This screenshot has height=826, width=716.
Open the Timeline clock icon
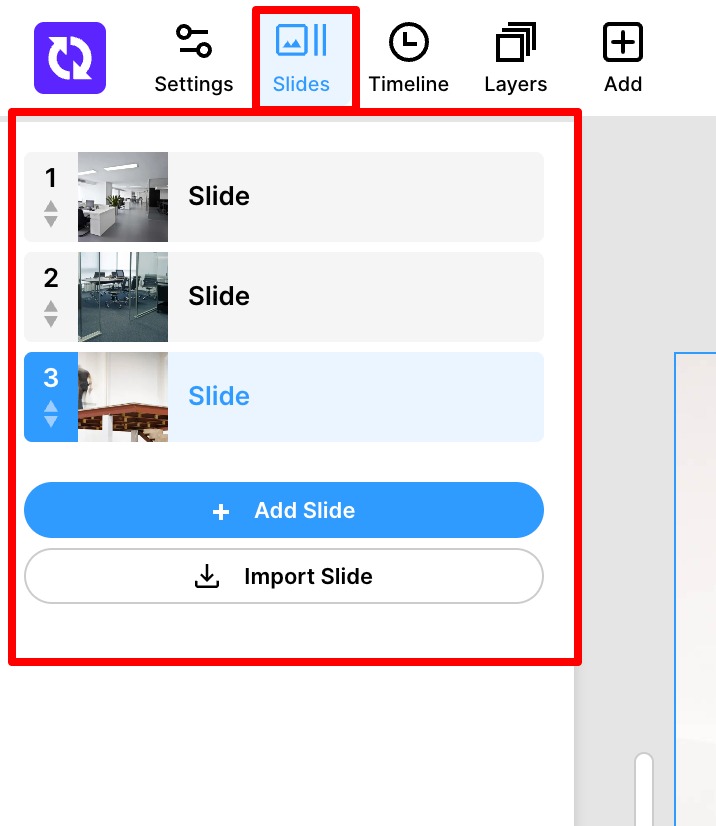click(408, 42)
